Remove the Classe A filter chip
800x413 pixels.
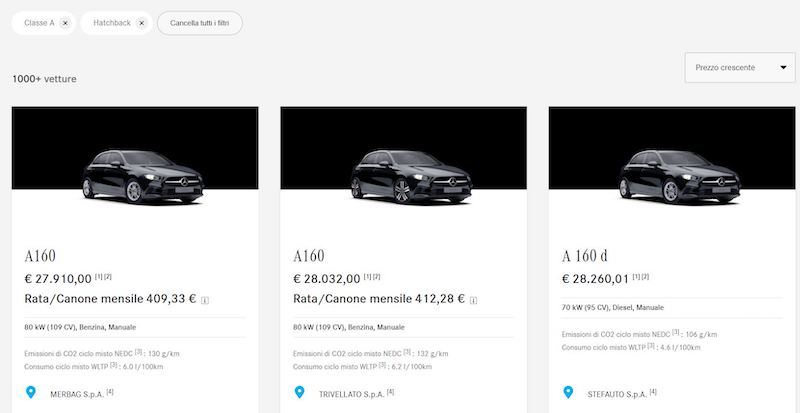tap(65, 23)
